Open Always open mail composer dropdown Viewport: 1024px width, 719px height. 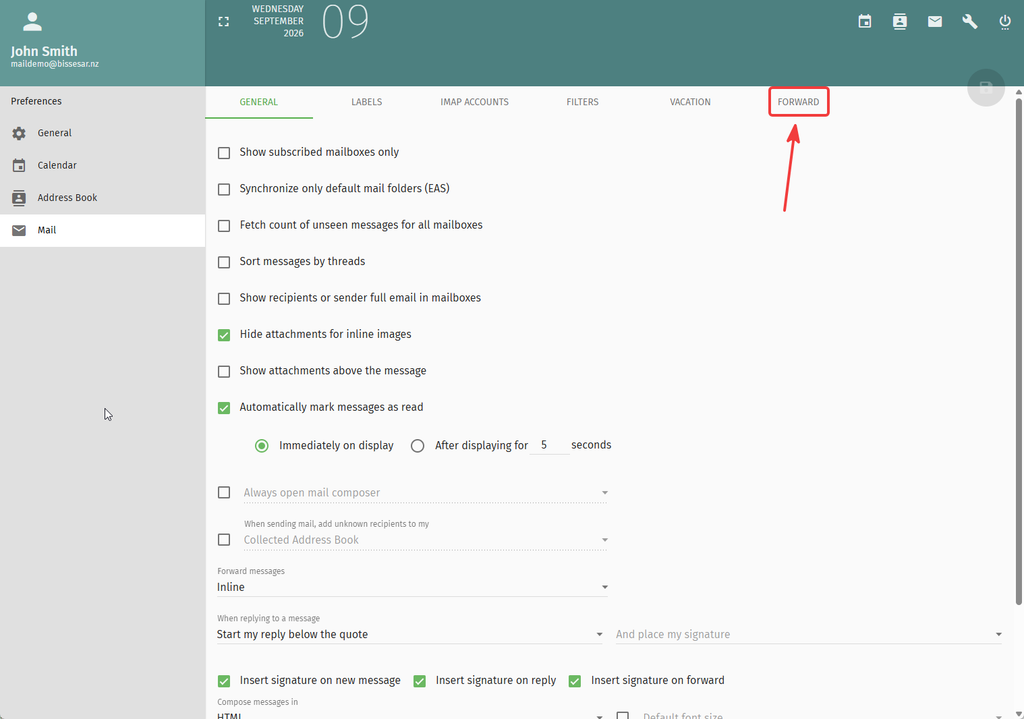pyautogui.click(x=425, y=493)
